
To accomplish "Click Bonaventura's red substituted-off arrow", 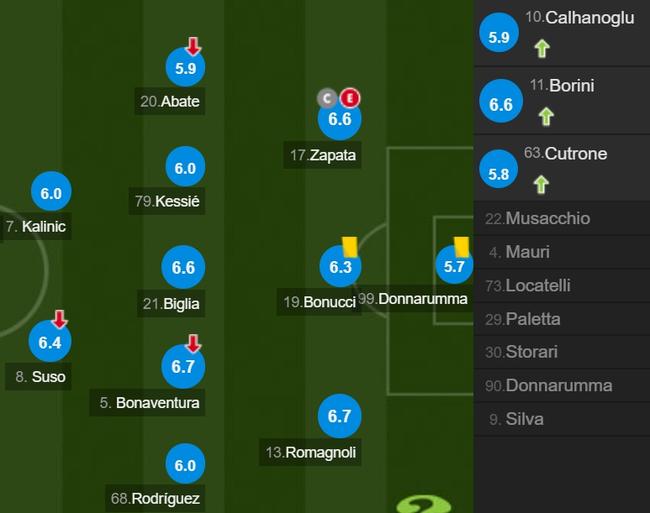I will pyautogui.click(x=193, y=344).
